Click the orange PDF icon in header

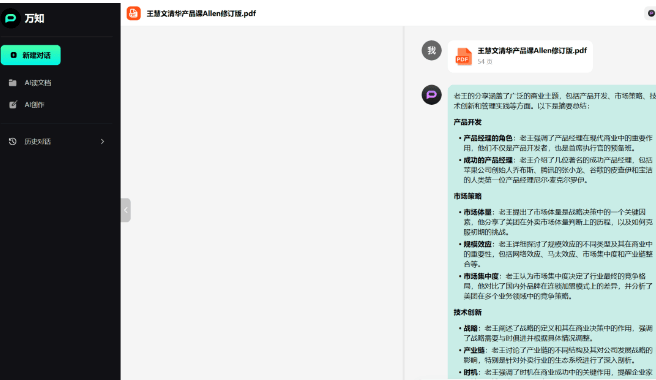(133, 13)
